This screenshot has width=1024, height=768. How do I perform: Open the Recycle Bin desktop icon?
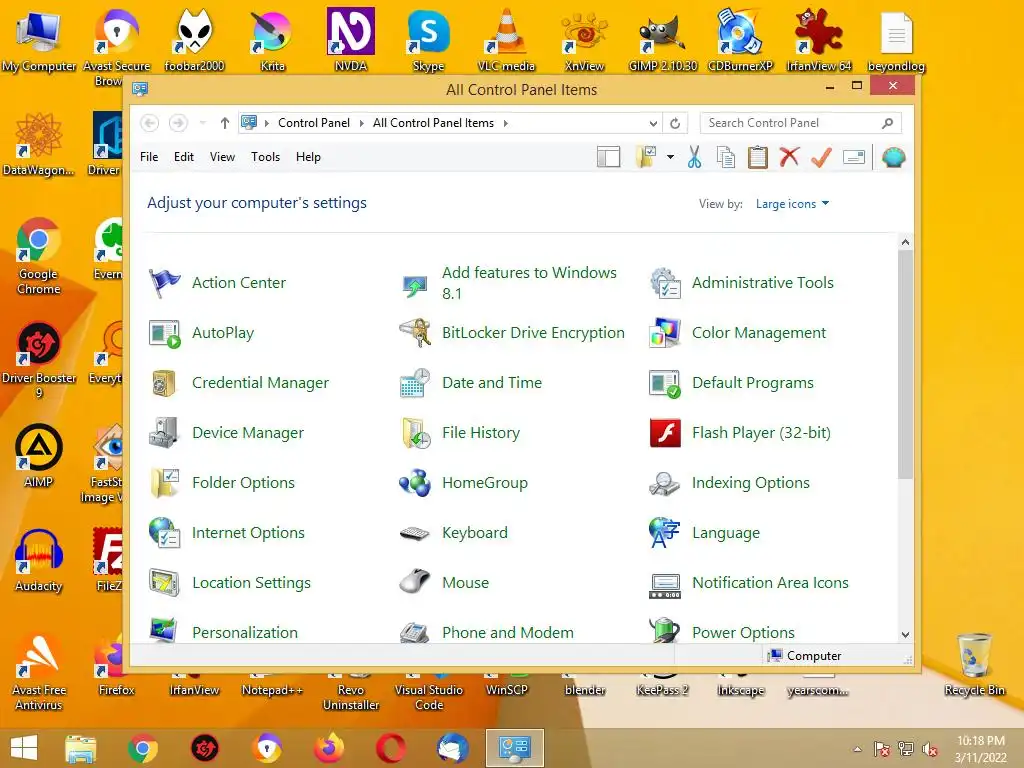tap(974, 664)
